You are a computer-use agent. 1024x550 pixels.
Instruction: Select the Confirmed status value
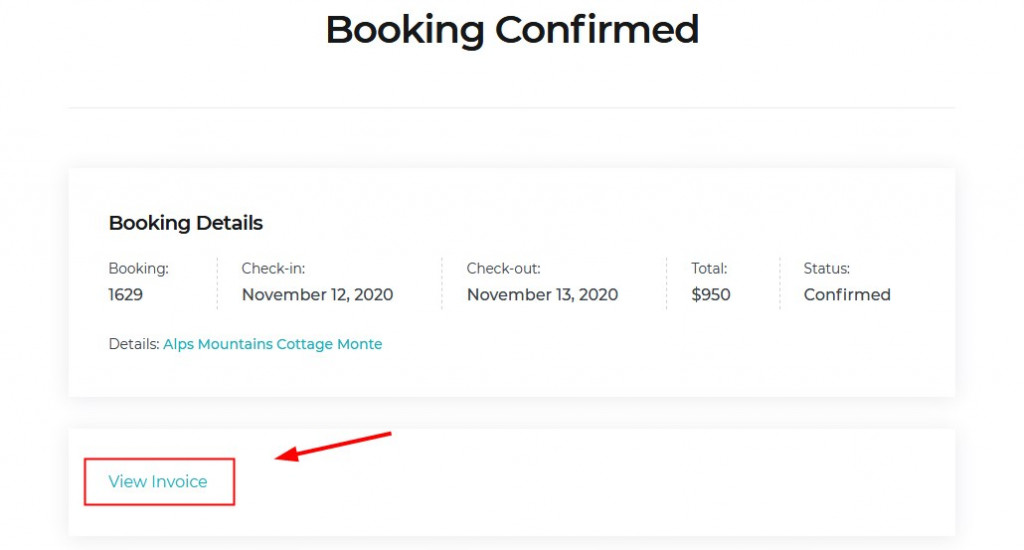pos(847,295)
